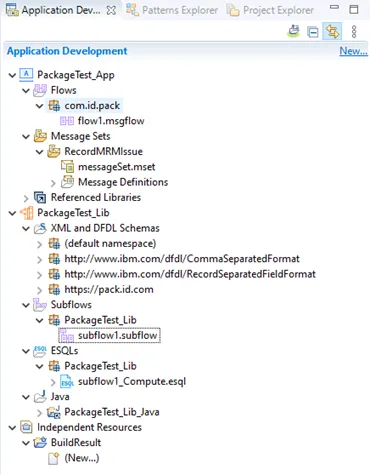
Task: Open the View Menu three-dots button
Action: (x=354, y=32)
